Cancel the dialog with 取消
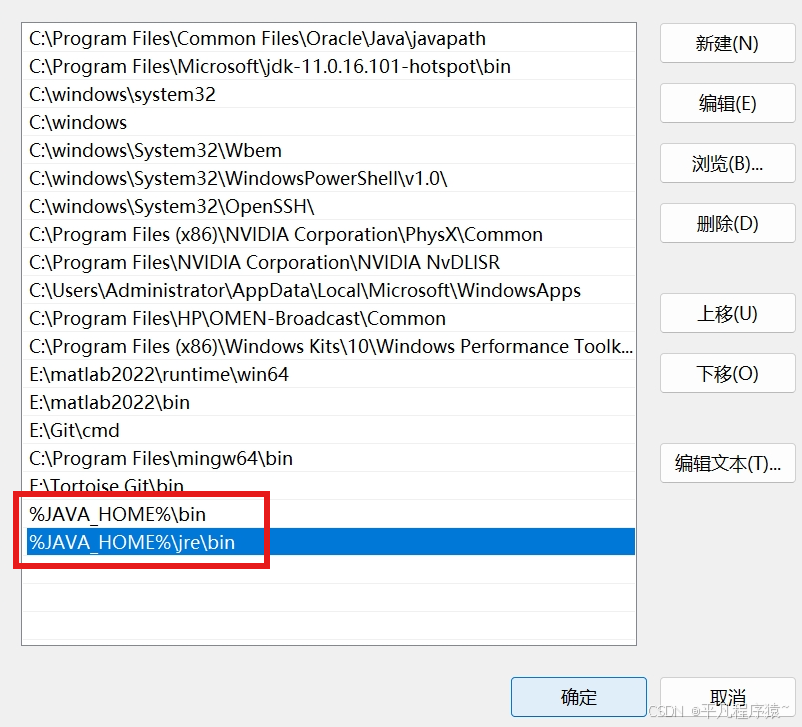This screenshot has width=802, height=727. (727, 697)
